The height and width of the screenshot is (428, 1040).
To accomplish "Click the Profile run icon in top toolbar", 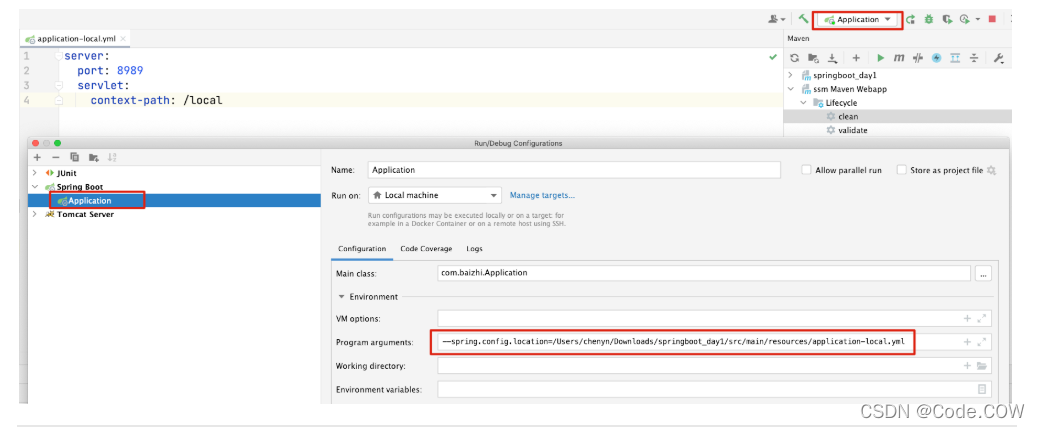I will point(965,20).
